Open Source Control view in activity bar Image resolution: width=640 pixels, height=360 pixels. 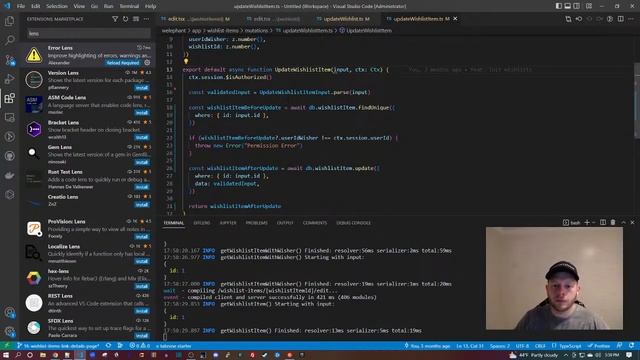coord(9,60)
